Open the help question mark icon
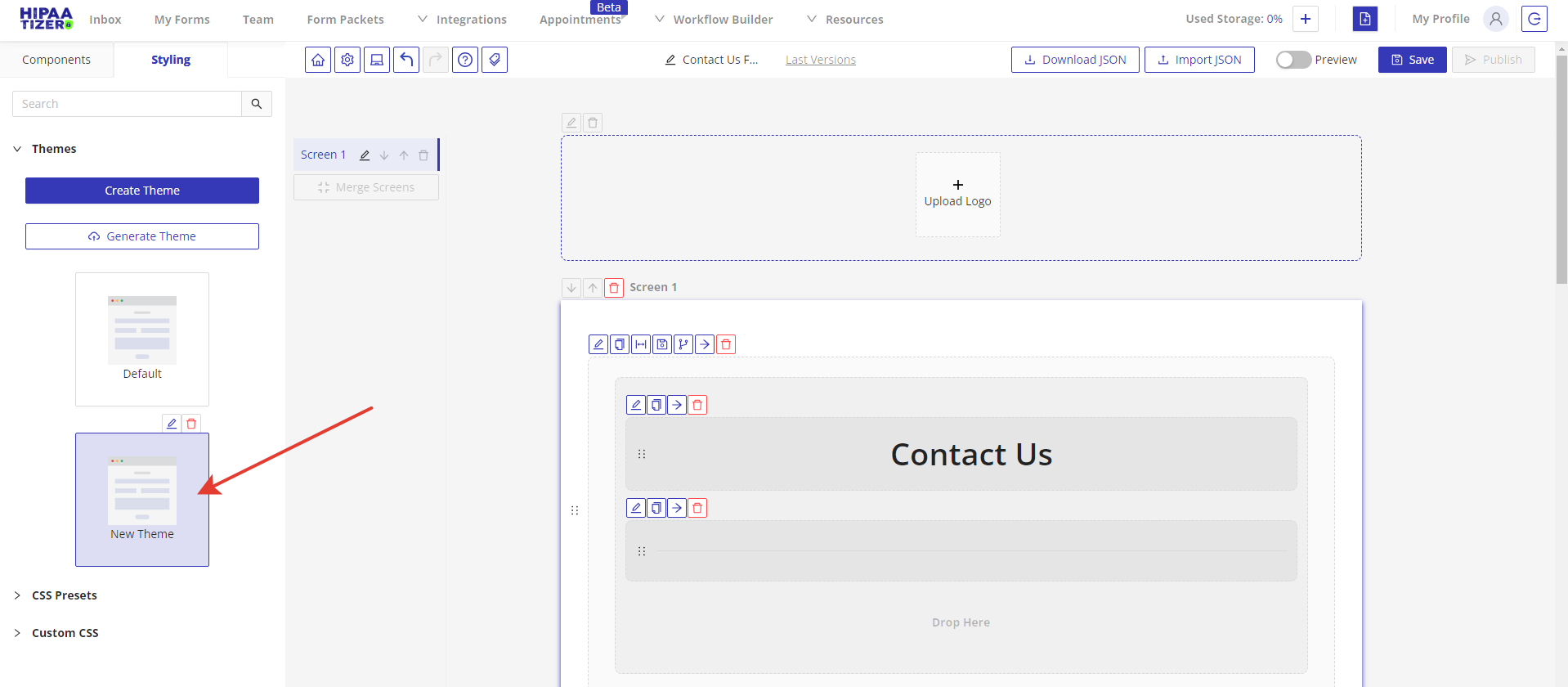Screen dimensions: 1568x687 (465, 60)
